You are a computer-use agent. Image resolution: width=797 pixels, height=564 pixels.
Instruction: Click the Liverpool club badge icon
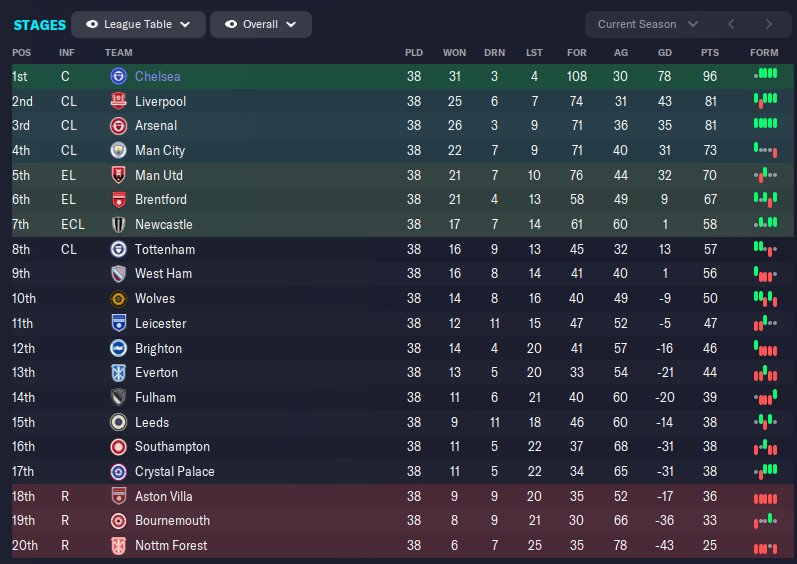click(x=118, y=101)
